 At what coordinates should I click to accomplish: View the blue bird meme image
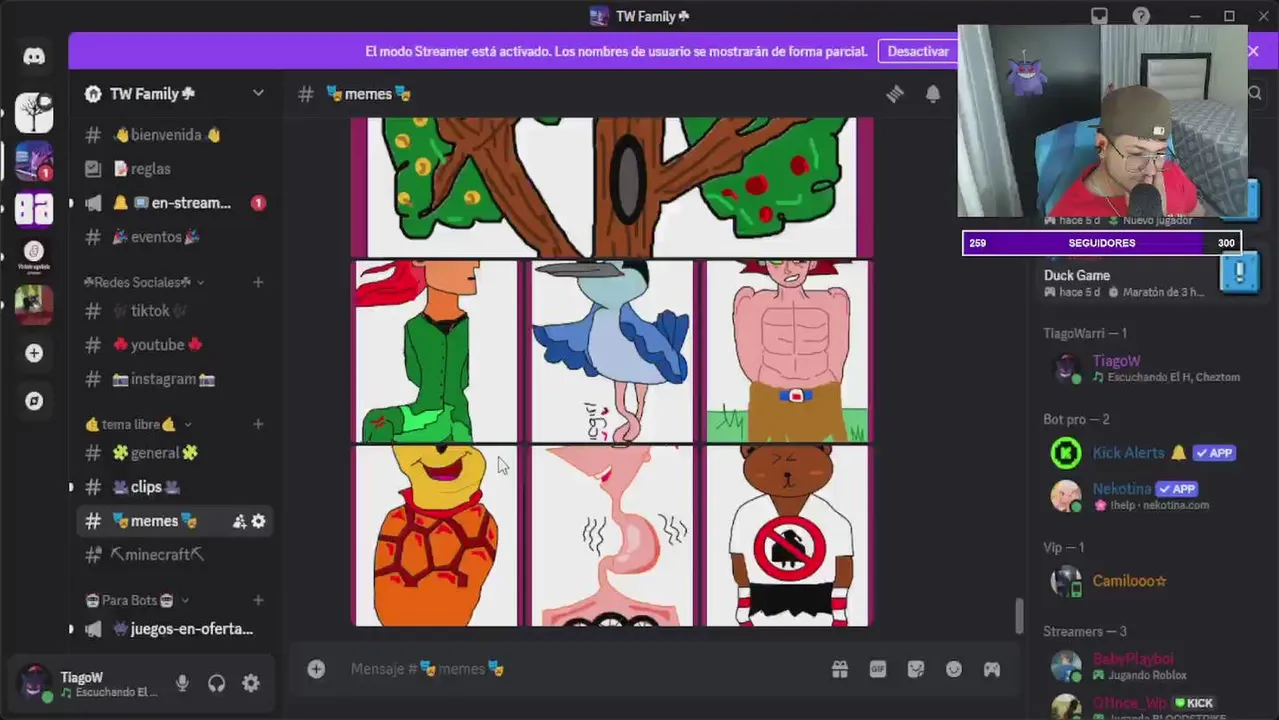coord(612,351)
